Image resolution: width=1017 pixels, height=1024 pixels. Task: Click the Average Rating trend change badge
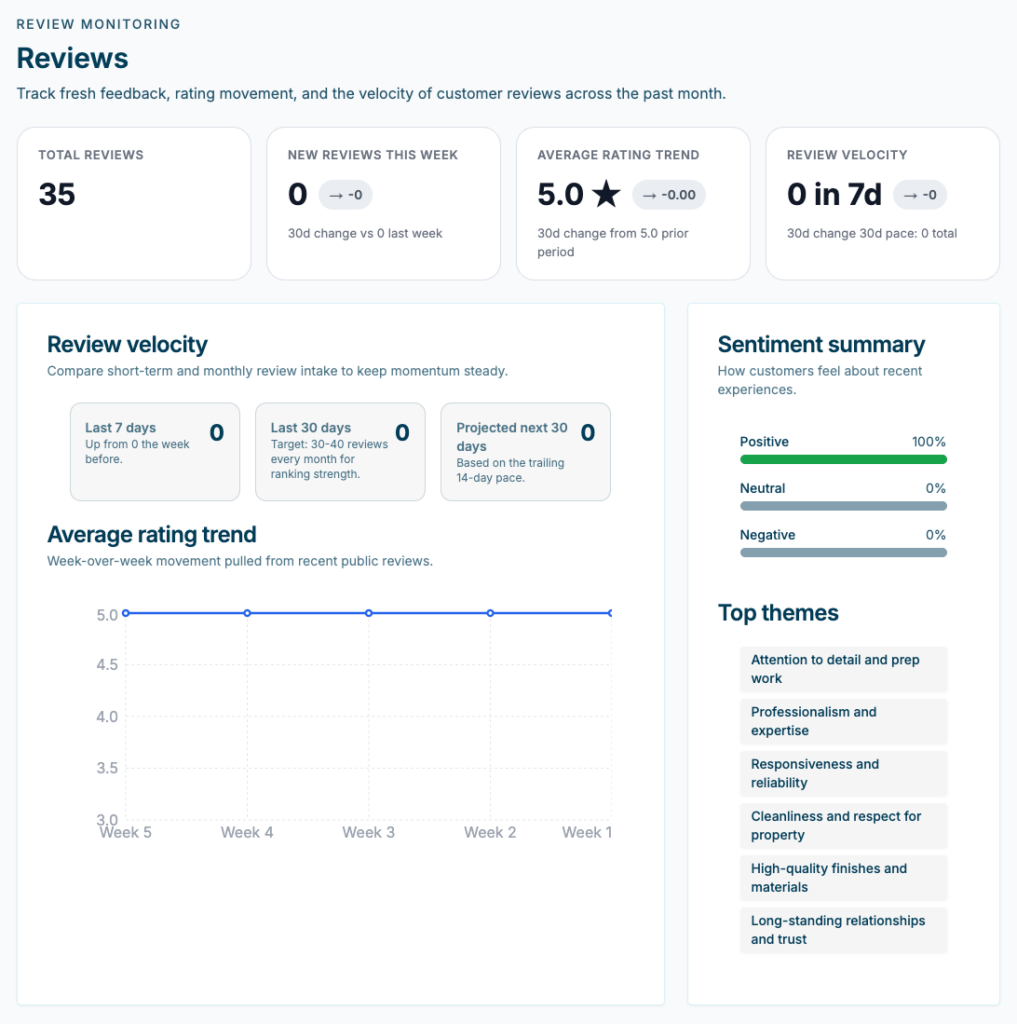tap(669, 195)
